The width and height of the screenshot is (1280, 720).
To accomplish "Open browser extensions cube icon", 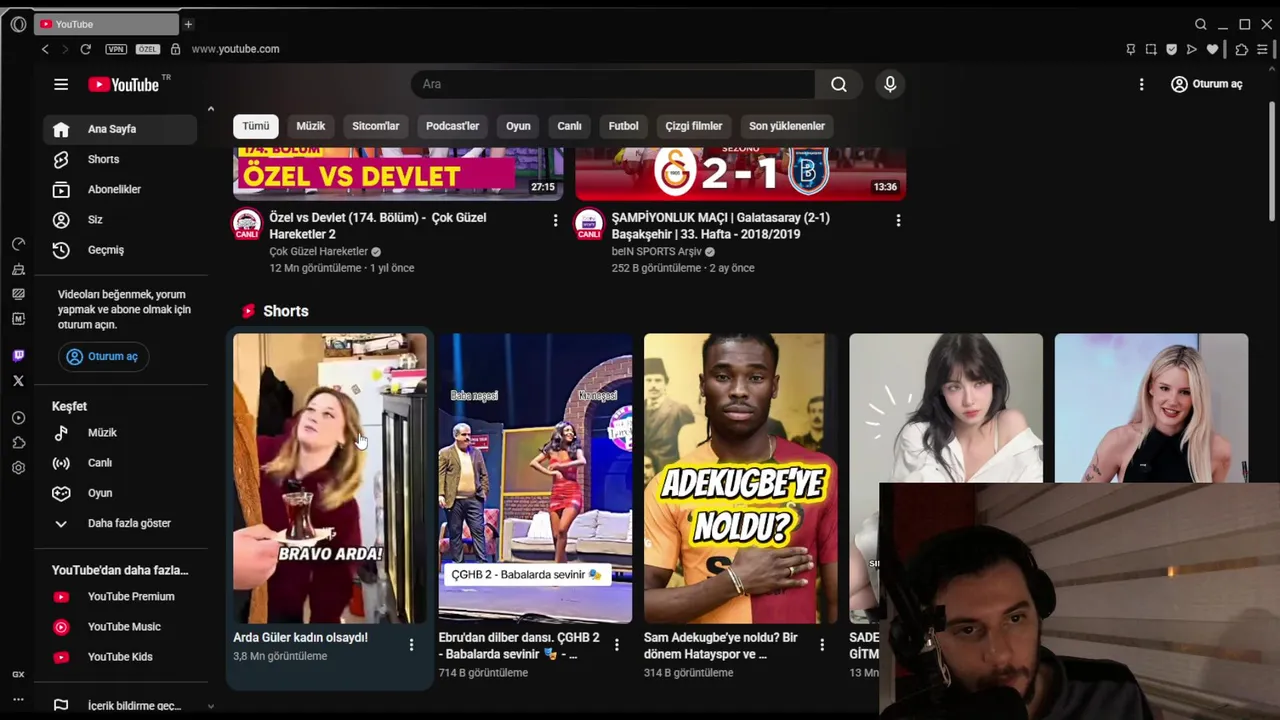I will 1242,49.
